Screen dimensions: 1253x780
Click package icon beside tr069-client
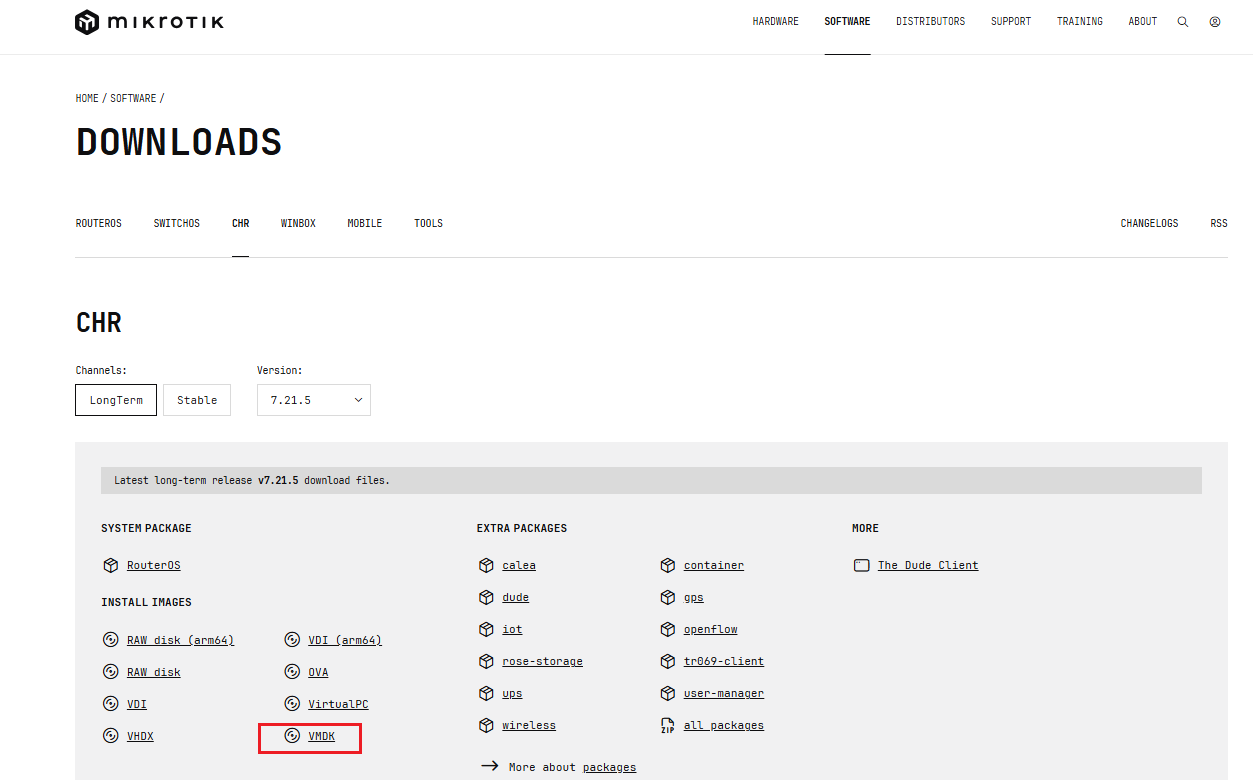point(668,661)
